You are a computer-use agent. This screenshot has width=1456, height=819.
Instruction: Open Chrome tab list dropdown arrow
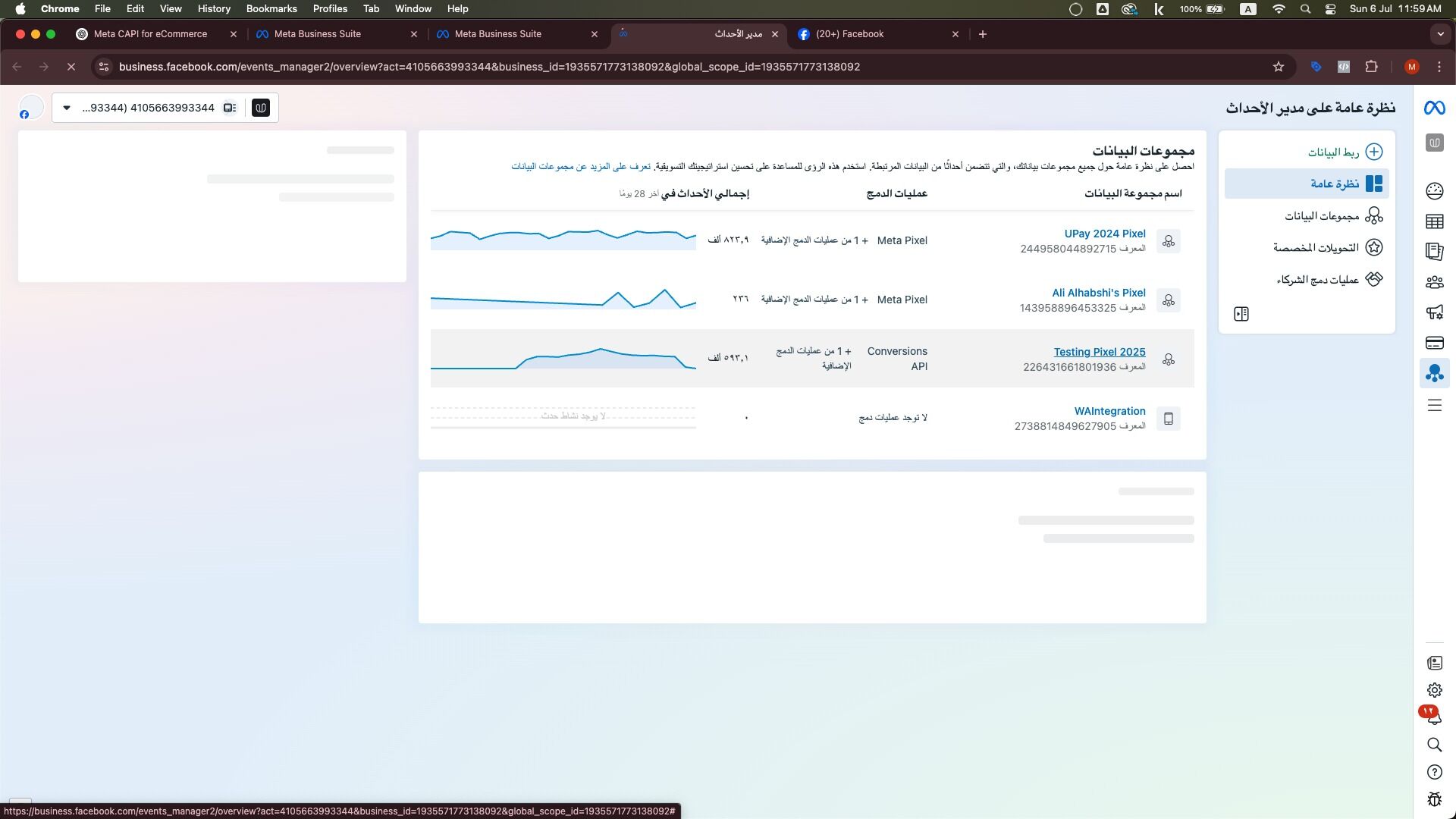[1440, 34]
